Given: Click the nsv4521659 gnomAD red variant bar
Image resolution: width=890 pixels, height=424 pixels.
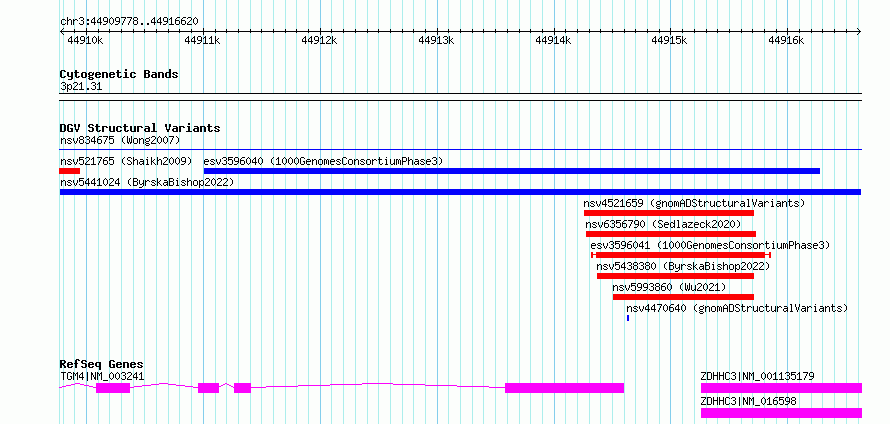Looking at the screenshot, I should [669, 213].
